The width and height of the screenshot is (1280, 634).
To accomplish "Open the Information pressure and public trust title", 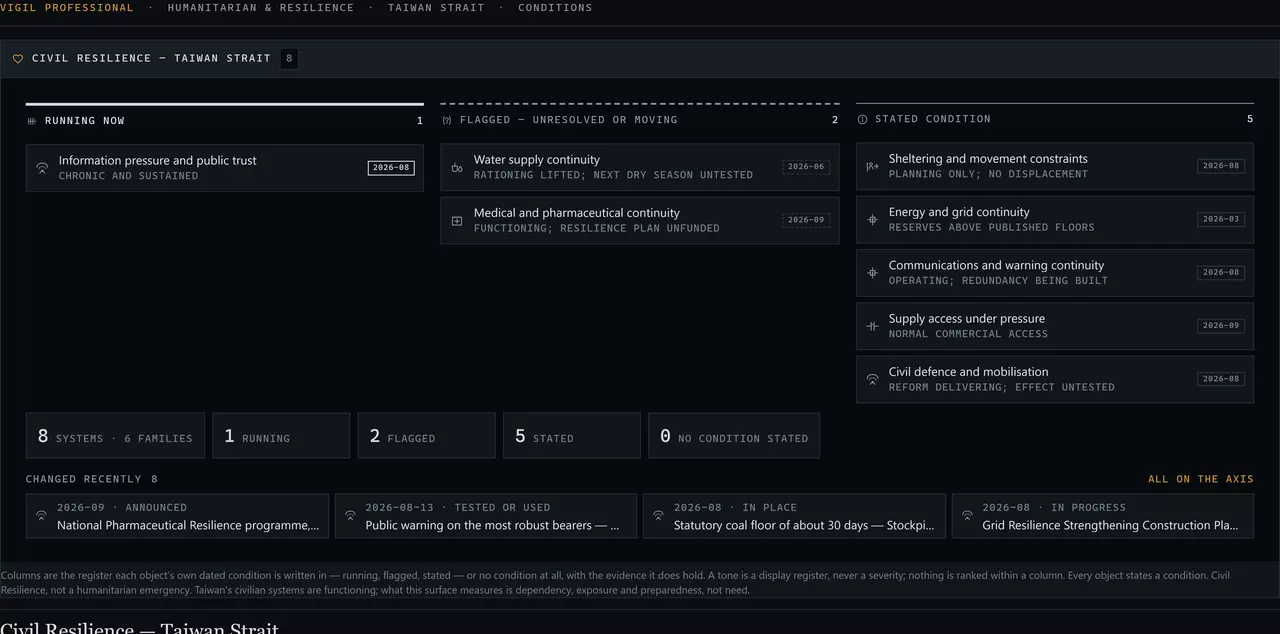I will 158,160.
